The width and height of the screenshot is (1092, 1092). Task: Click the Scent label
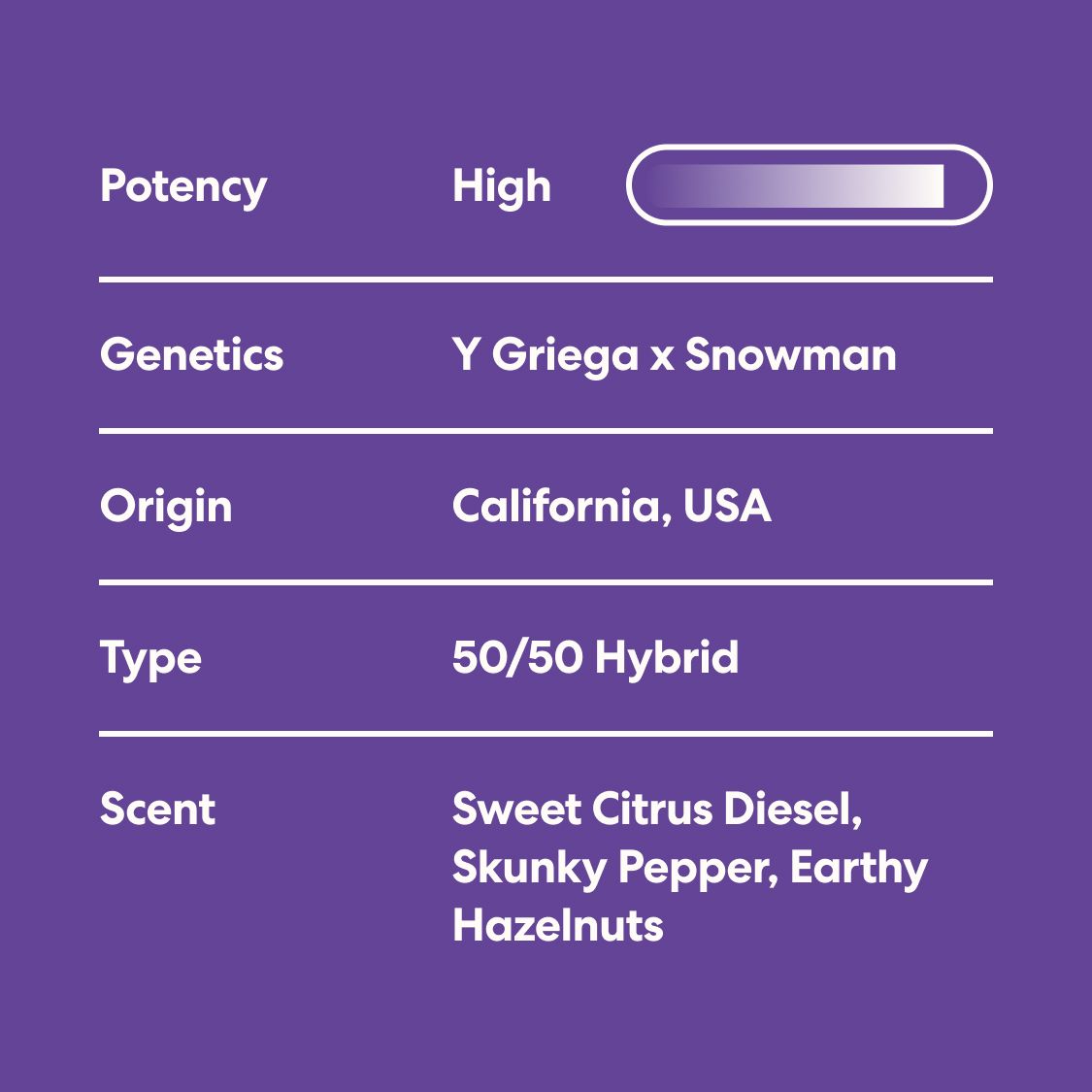[x=157, y=809]
